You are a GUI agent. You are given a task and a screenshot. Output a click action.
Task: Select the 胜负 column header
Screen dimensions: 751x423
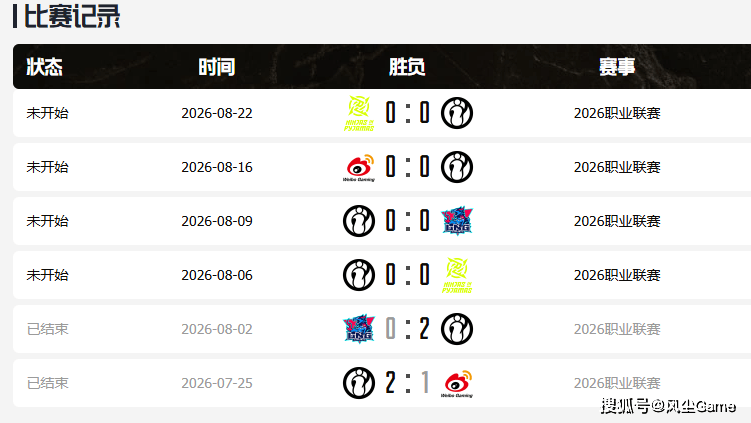pyautogui.click(x=407, y=67)
